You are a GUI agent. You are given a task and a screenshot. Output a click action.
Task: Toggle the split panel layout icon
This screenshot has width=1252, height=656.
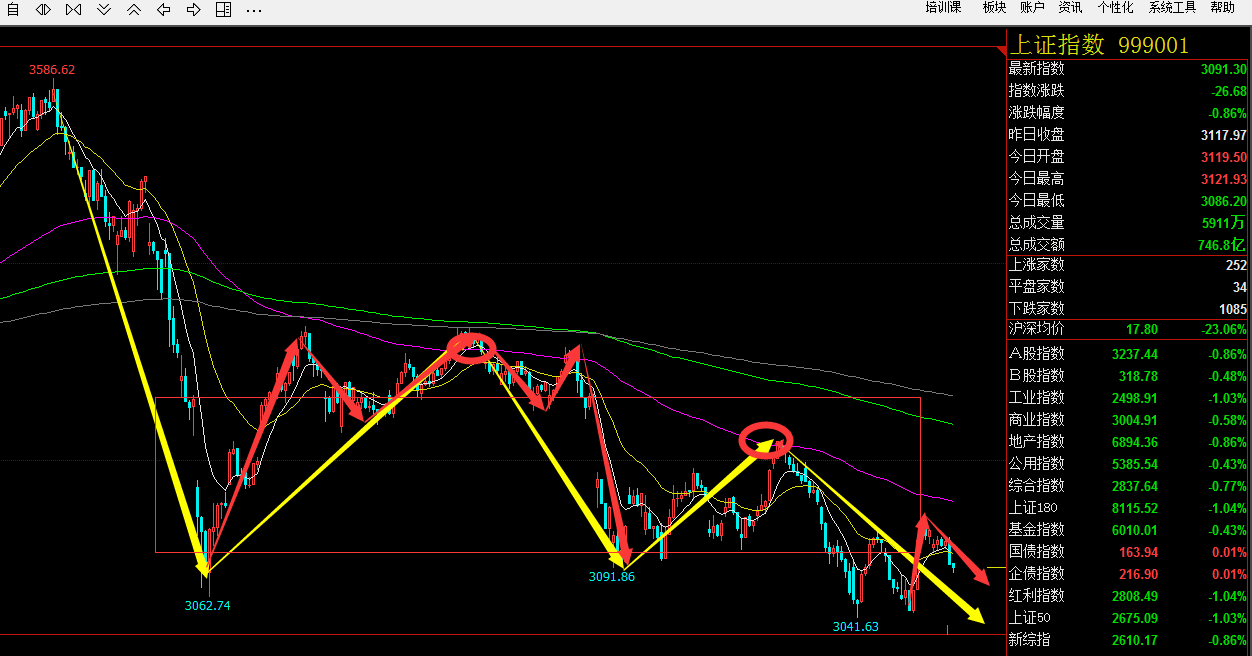click(224, 9)
